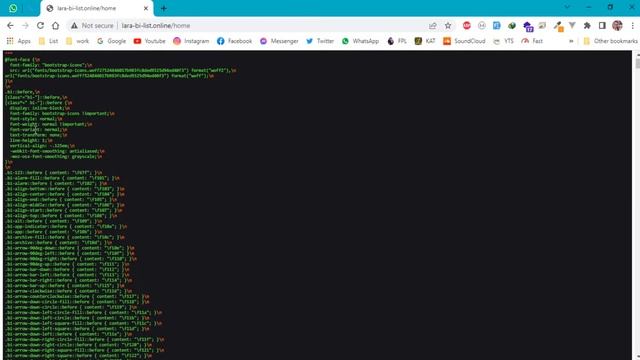
Task: Open the red adblock extension icon
Action: tap(467, 25)
